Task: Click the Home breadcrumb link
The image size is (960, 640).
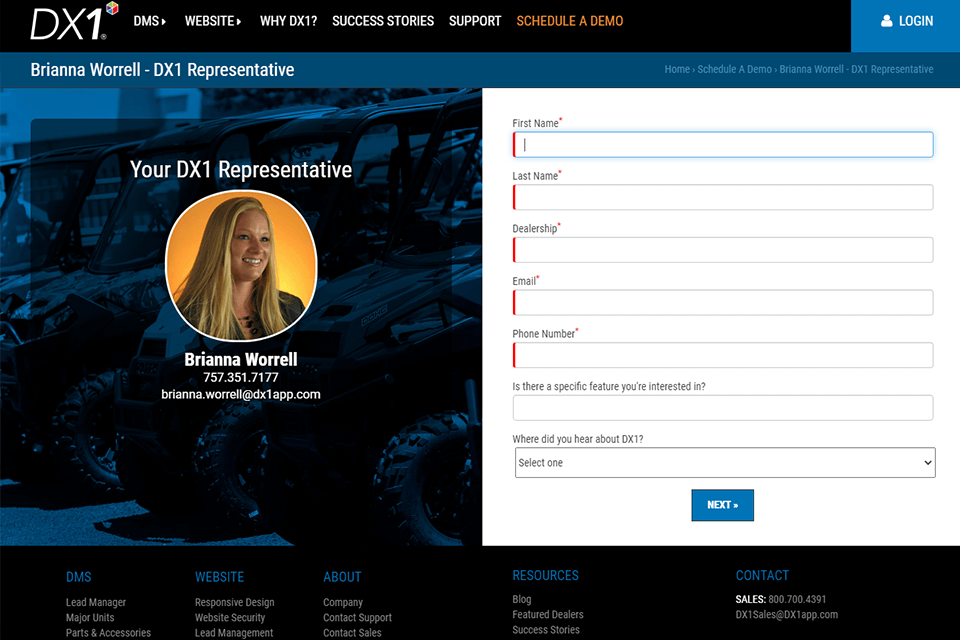Action: tap(677, 69)
